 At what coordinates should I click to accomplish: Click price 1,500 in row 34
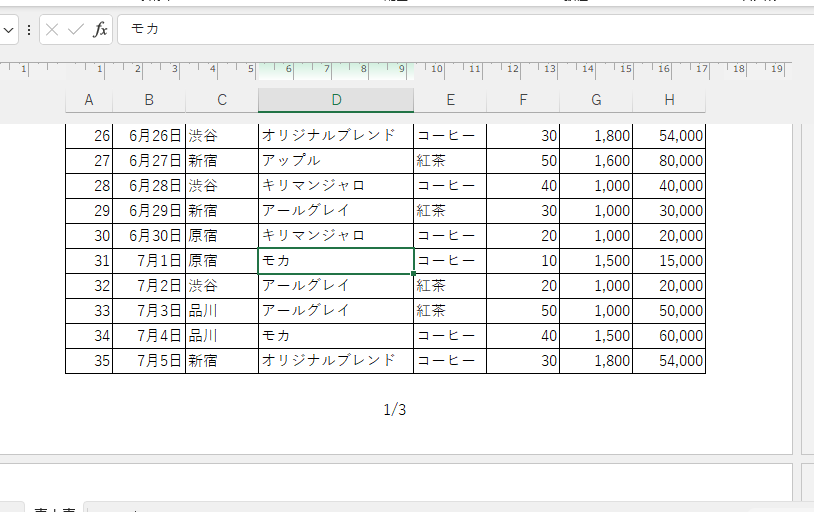point(596,335)
